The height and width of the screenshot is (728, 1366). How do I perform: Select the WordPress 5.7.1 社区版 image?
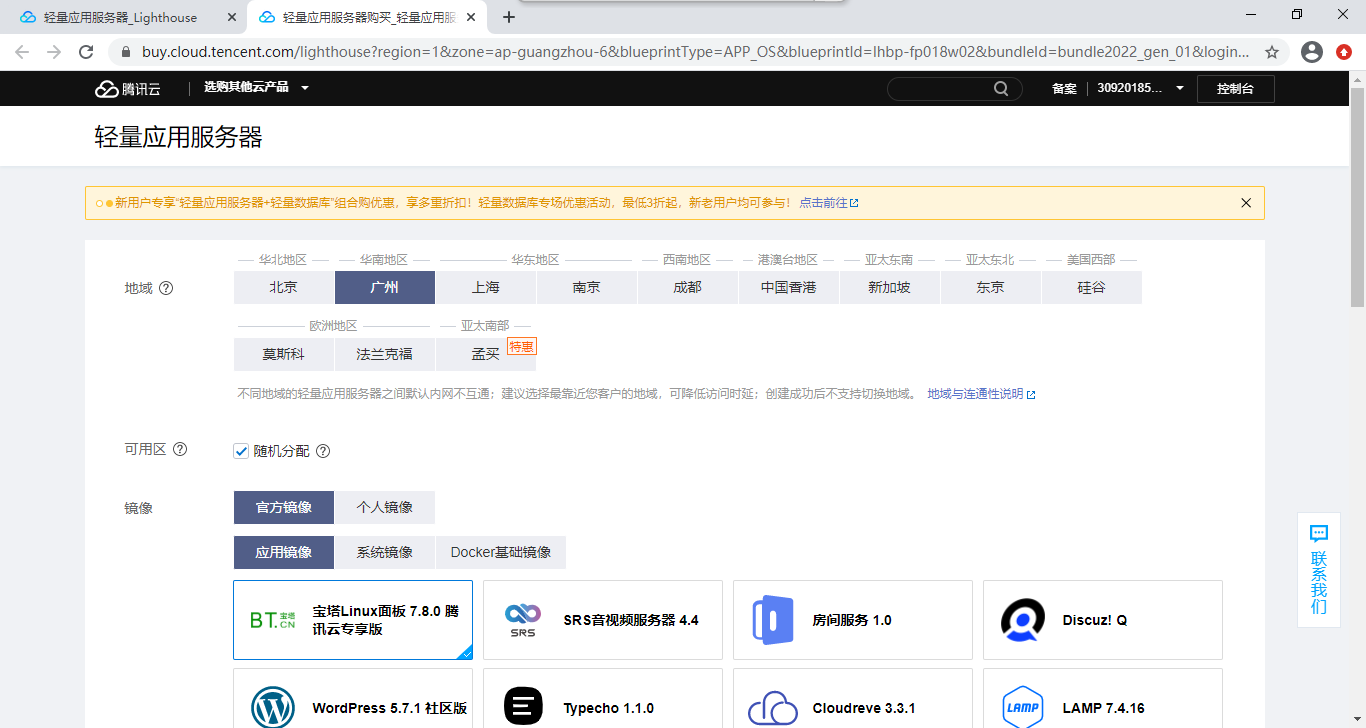pyautogui.click(x=352, y=706)
